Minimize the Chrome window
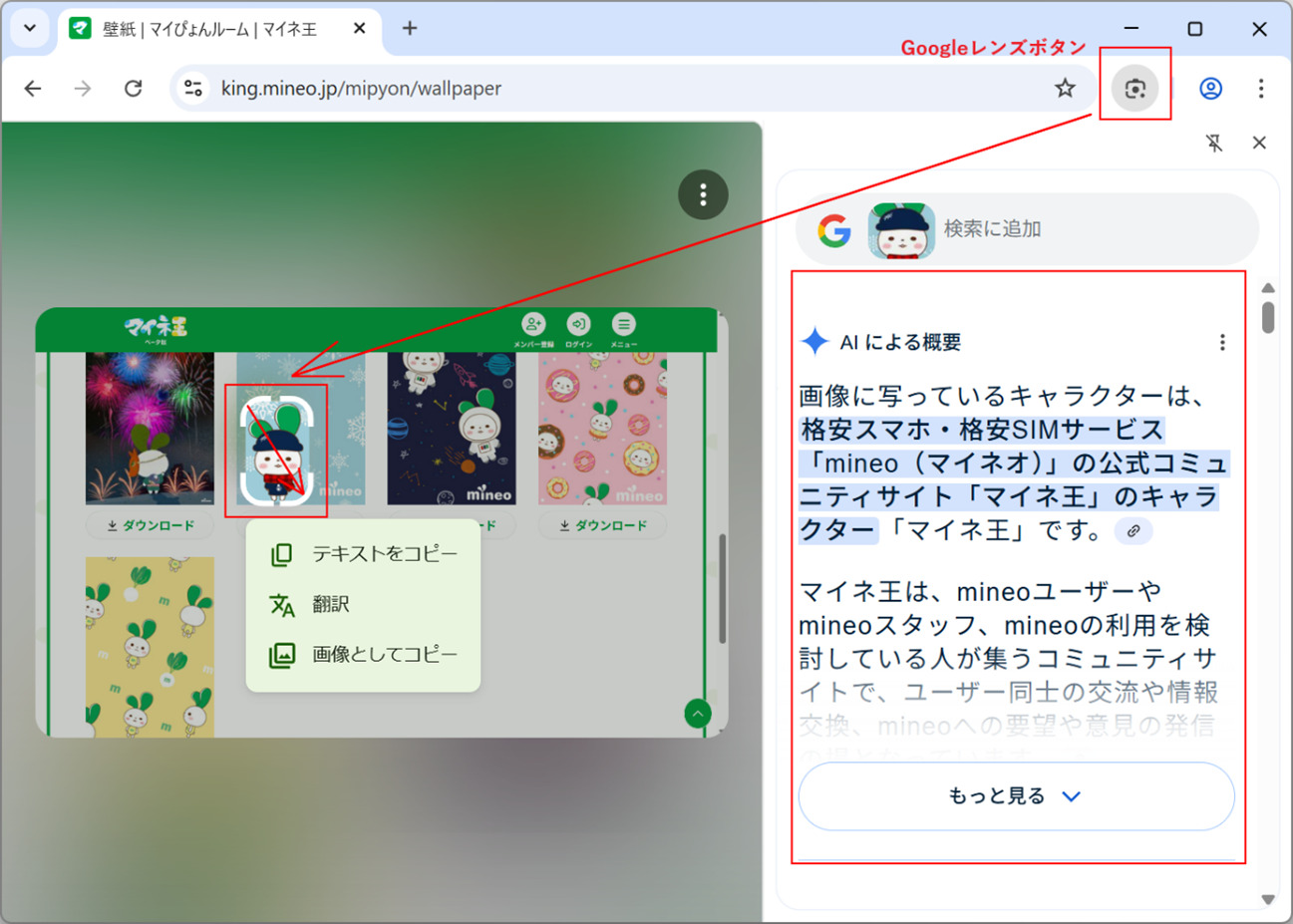1293x924 pixels. (1131, 28)
